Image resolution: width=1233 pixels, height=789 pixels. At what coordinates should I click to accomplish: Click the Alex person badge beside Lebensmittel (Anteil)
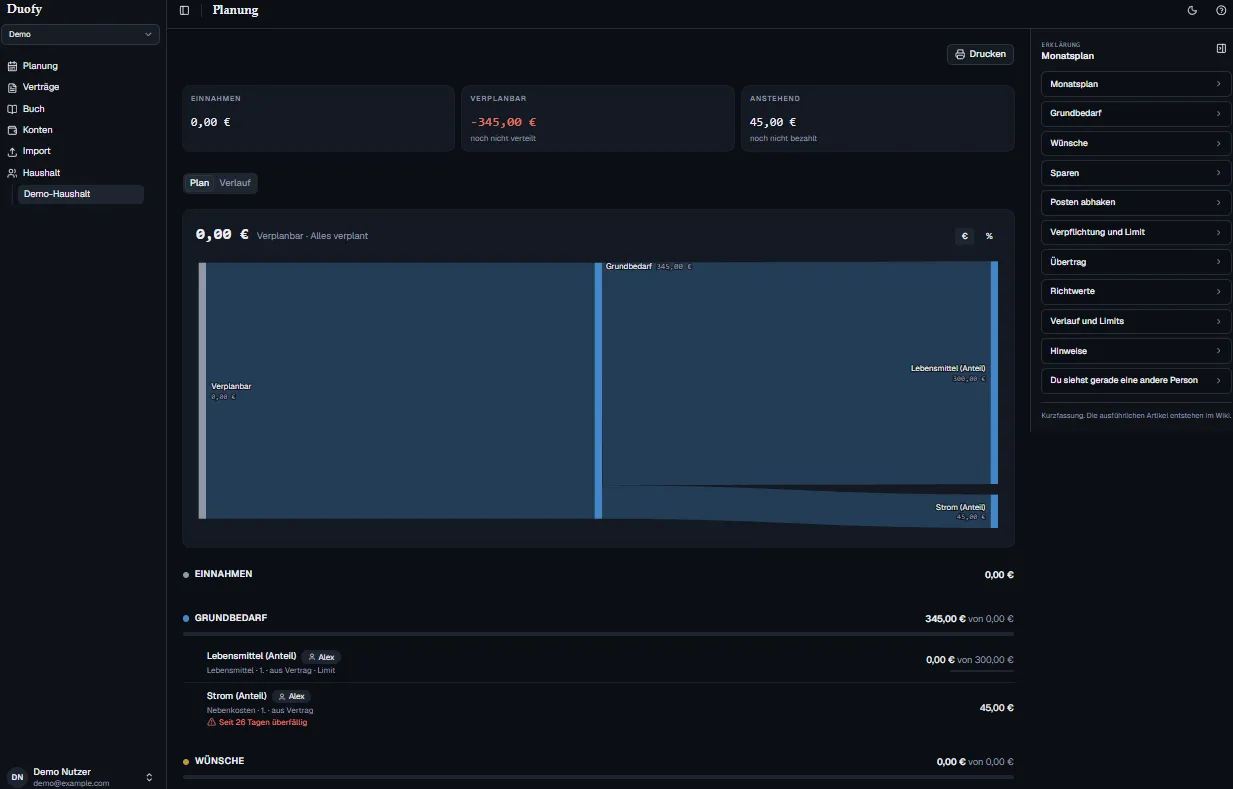(321, 657)
